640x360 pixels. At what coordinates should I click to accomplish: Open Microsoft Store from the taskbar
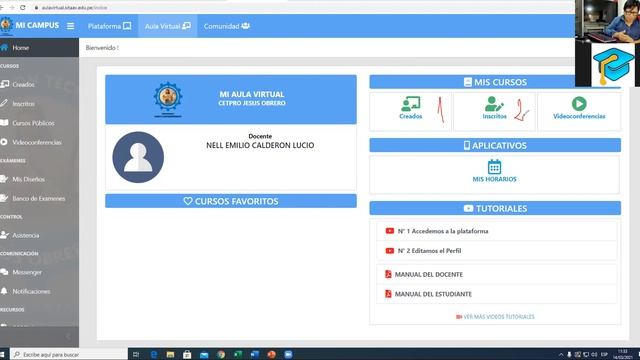(187, 354)
